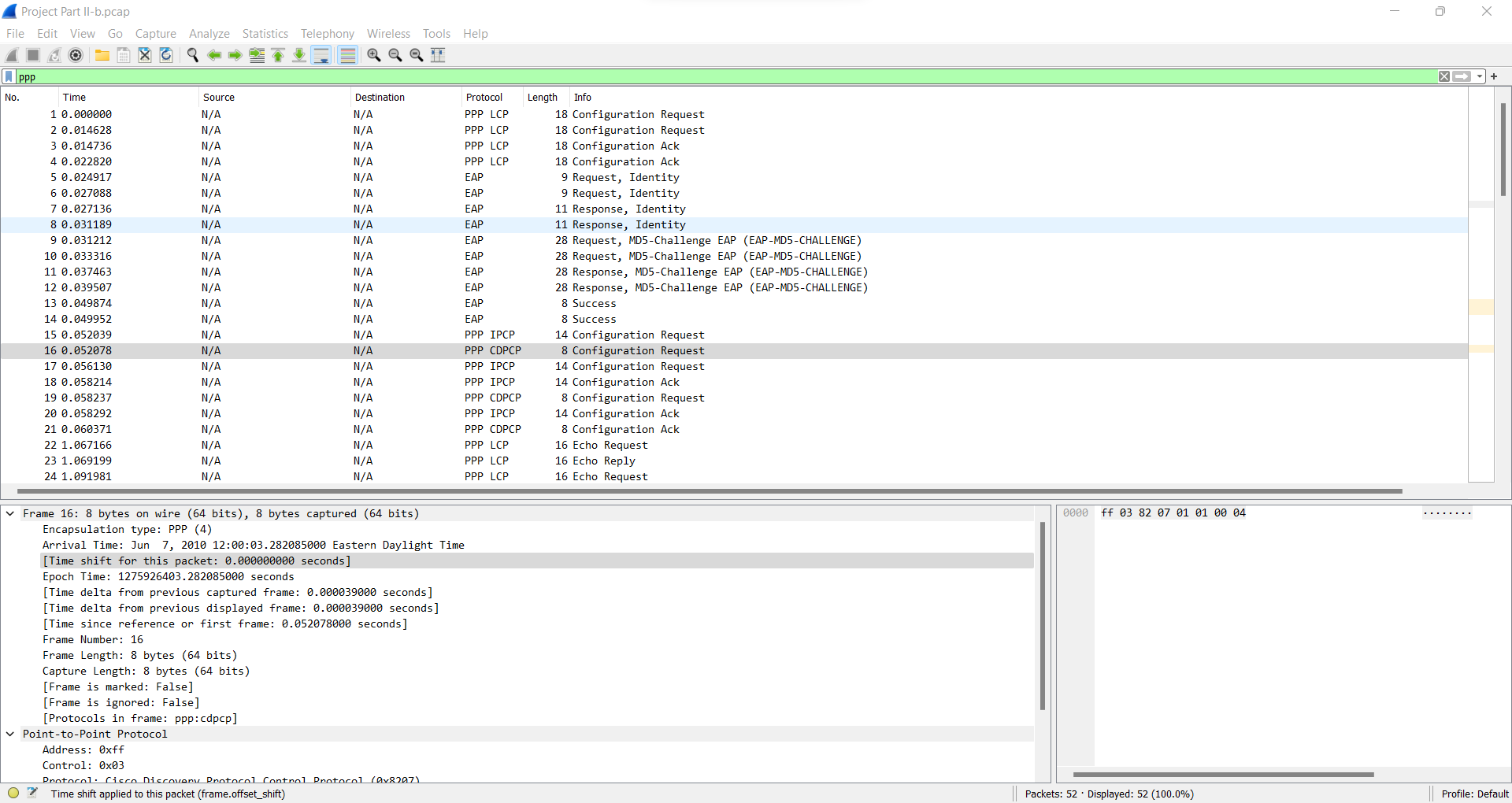
Task: Open the Expert information status icon
Action: click(13, 793)
